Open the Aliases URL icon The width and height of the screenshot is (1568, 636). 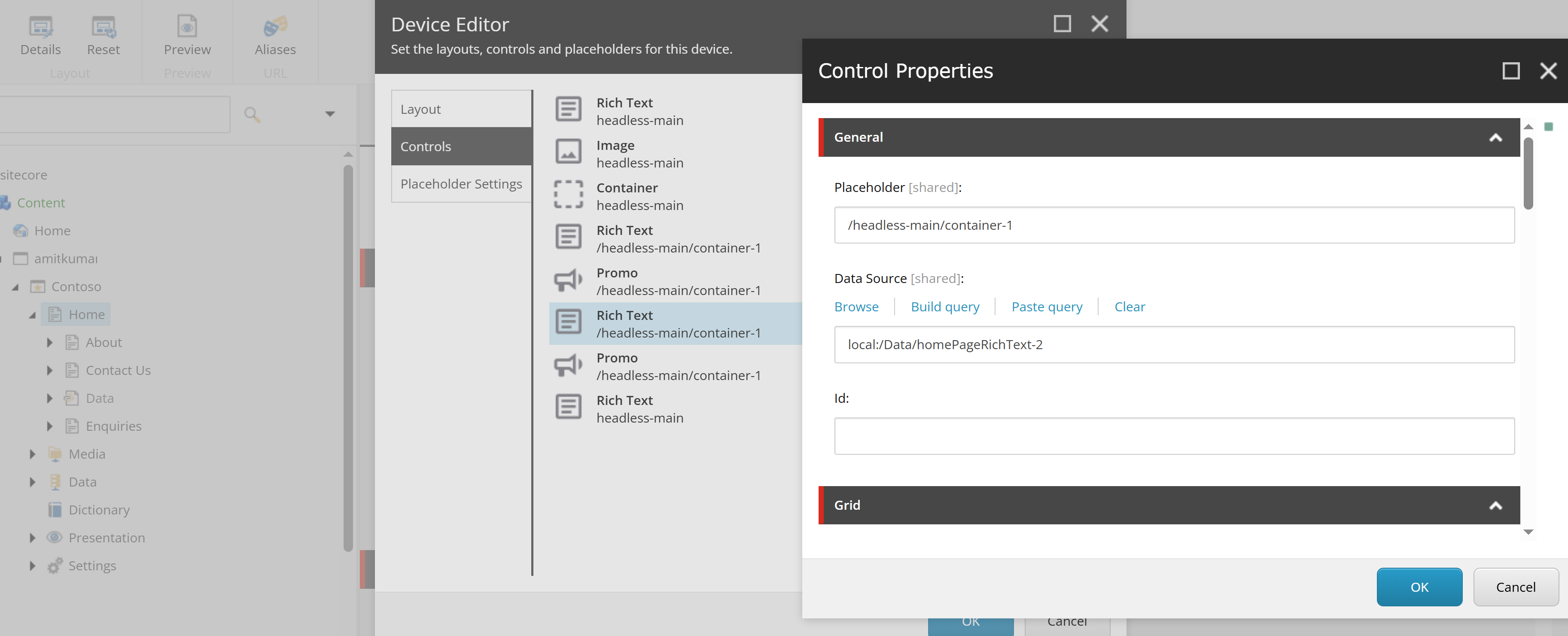pos(275,27)
